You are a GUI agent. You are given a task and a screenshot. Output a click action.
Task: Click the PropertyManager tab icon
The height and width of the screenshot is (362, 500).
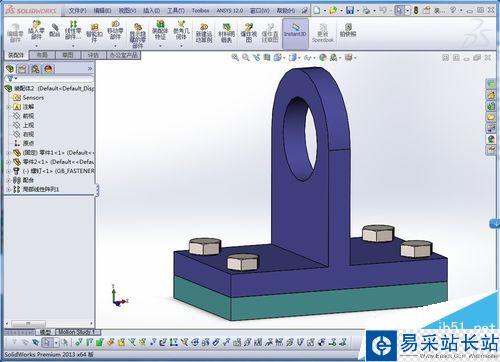[x=22, y=69]
